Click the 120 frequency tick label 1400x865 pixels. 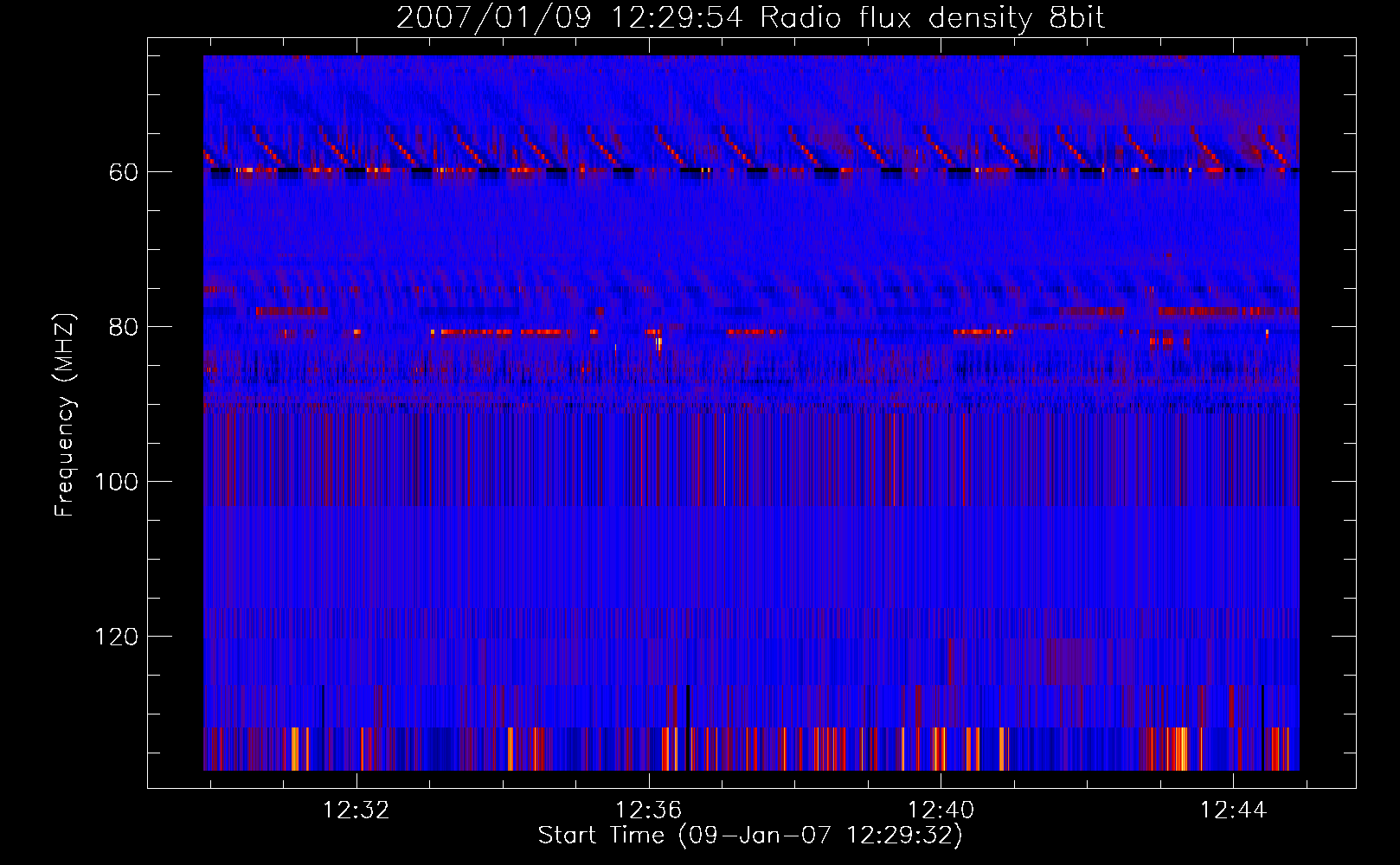[117, 637]
